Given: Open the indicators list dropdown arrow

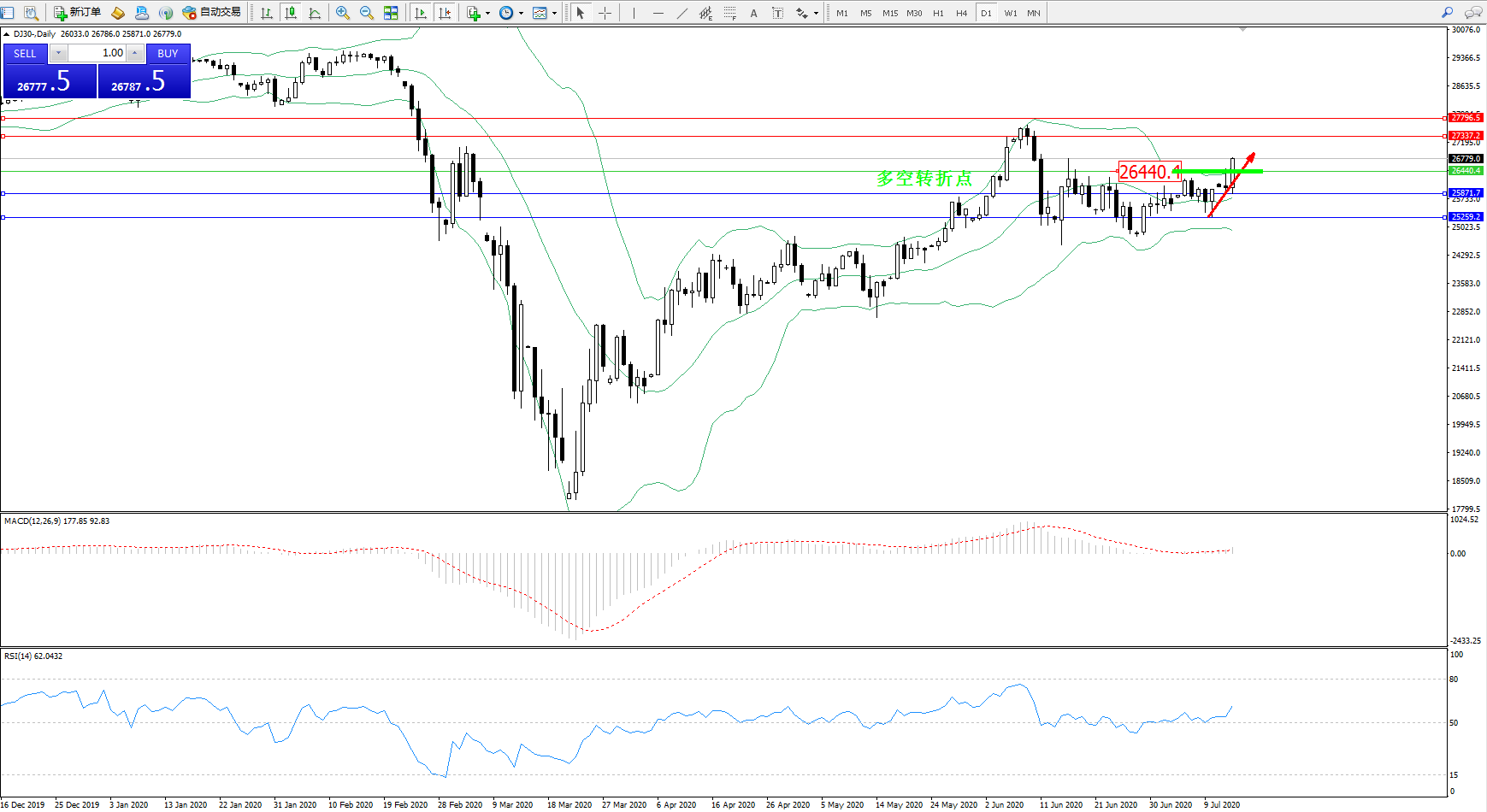Looking at the screenshot, I should click(487, 14).
